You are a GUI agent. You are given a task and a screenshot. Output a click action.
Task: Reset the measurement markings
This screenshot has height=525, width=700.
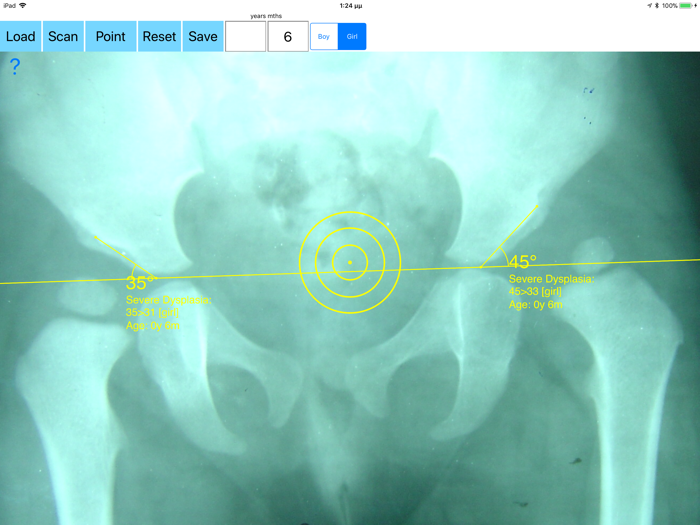point(159,36)
